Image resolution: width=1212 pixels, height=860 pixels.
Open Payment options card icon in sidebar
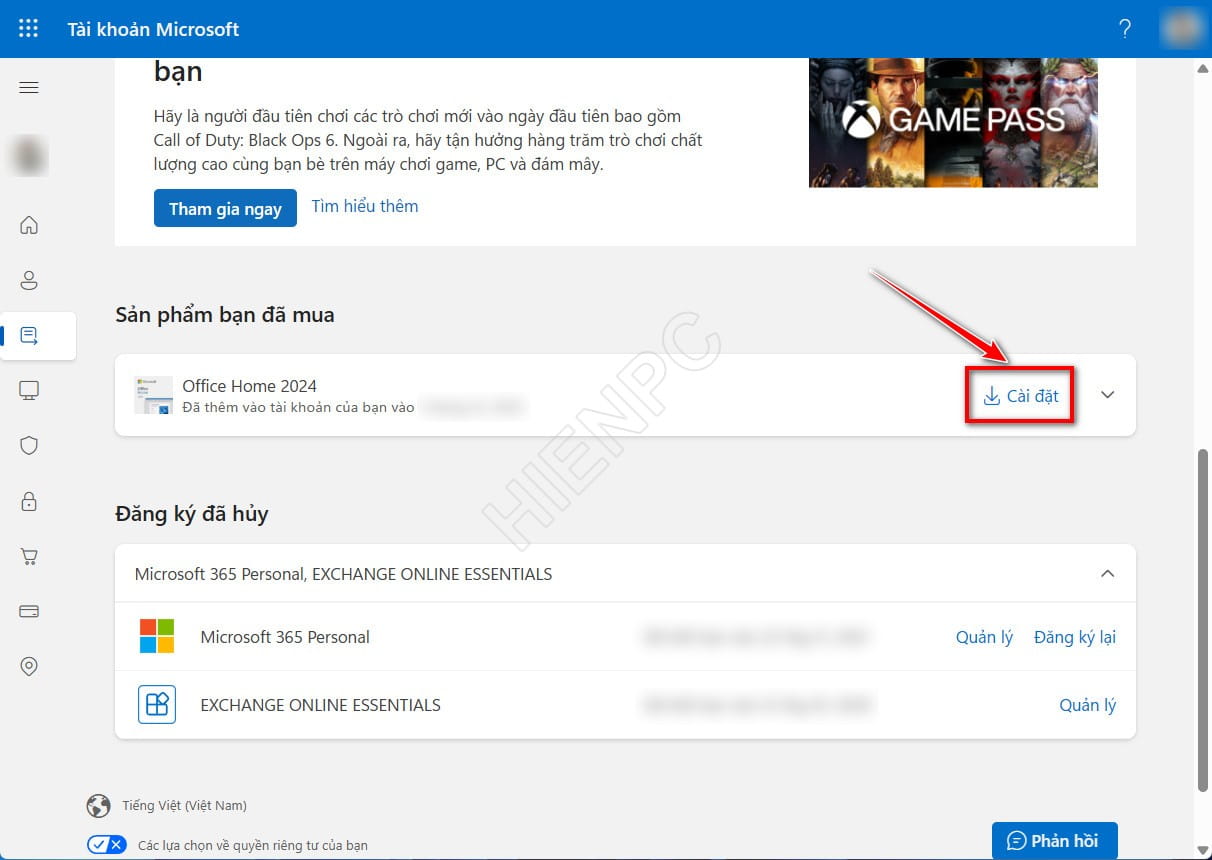pos(29,611)
